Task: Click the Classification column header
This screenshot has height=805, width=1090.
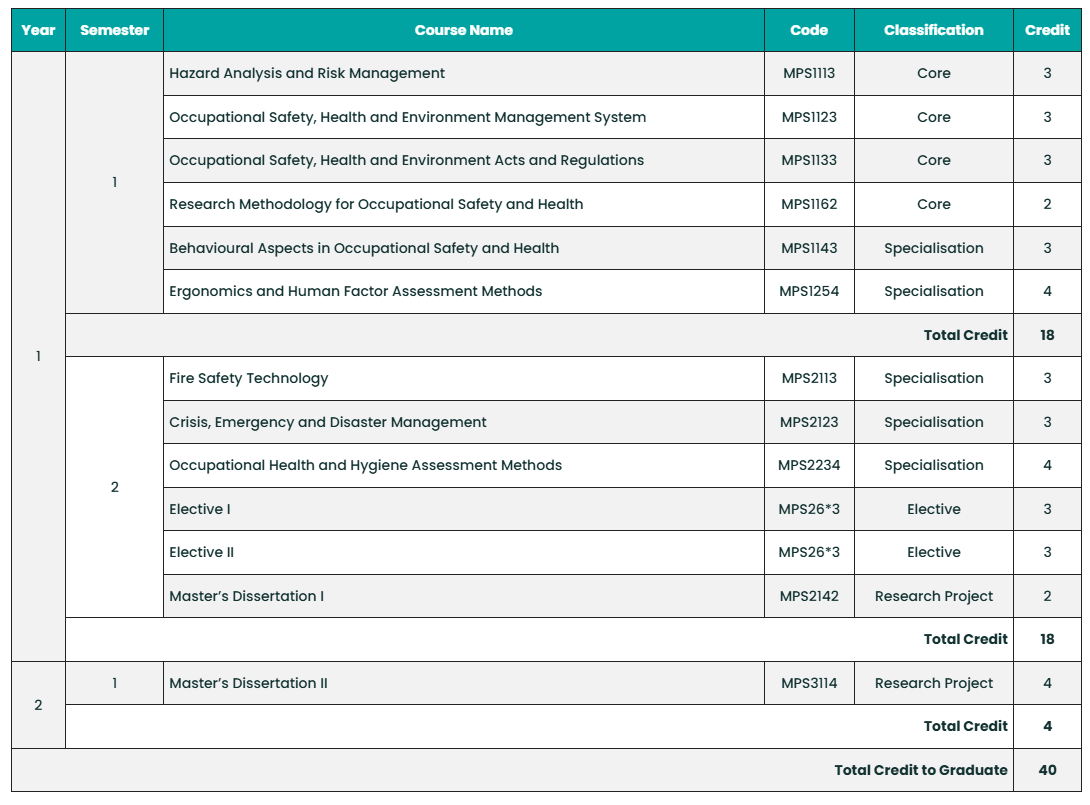Action: (x=933, y=30)
